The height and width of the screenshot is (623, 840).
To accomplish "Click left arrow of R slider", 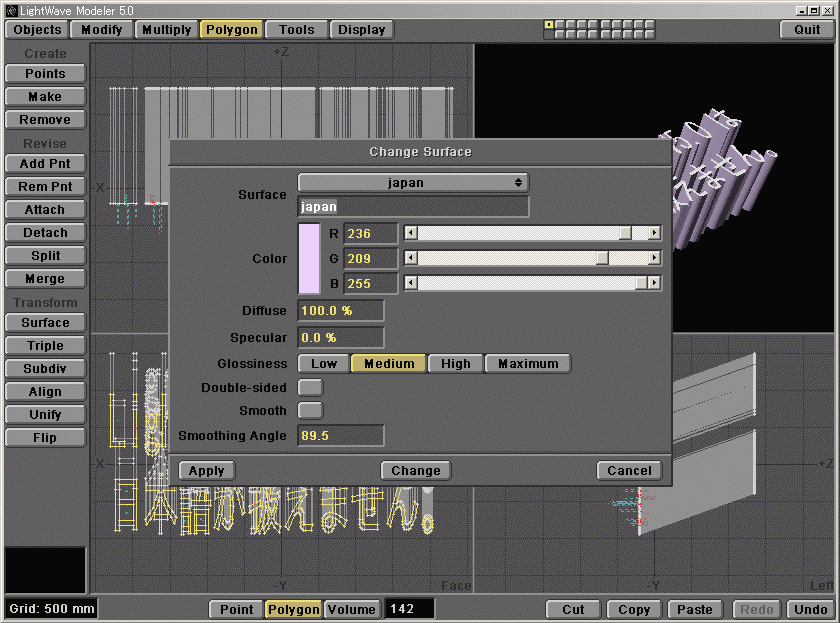I will tap(410, 233).
